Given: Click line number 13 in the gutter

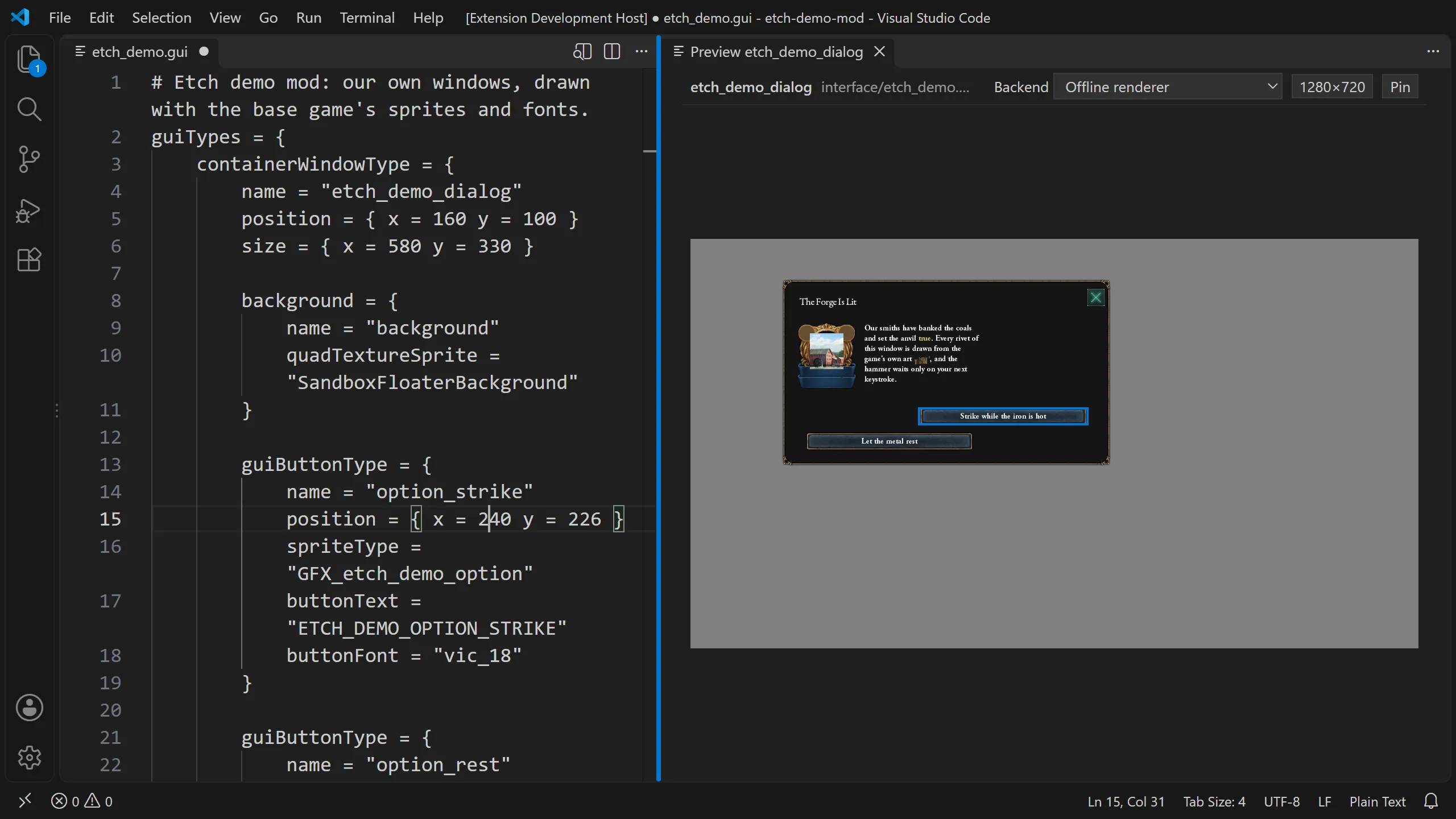Looking at the screenshot, I should [x=110, y=464].
